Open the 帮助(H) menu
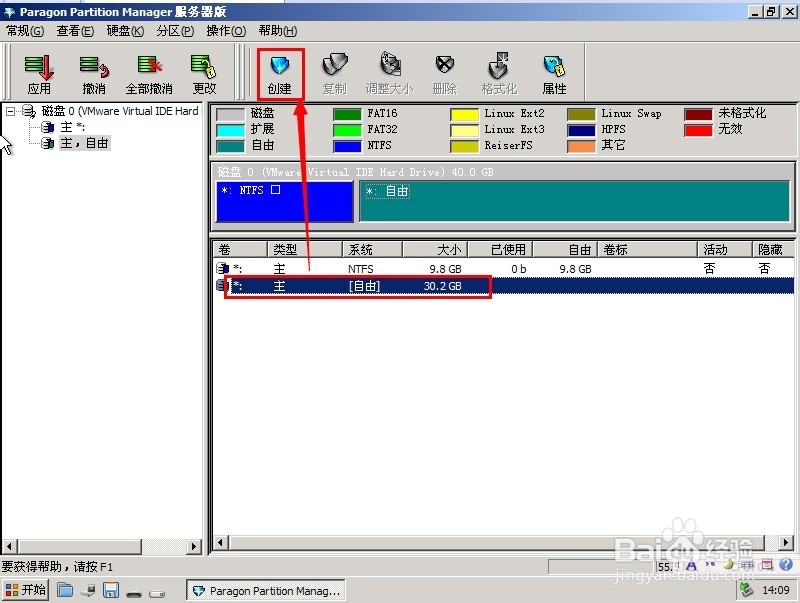 click(x=278, y=31)
